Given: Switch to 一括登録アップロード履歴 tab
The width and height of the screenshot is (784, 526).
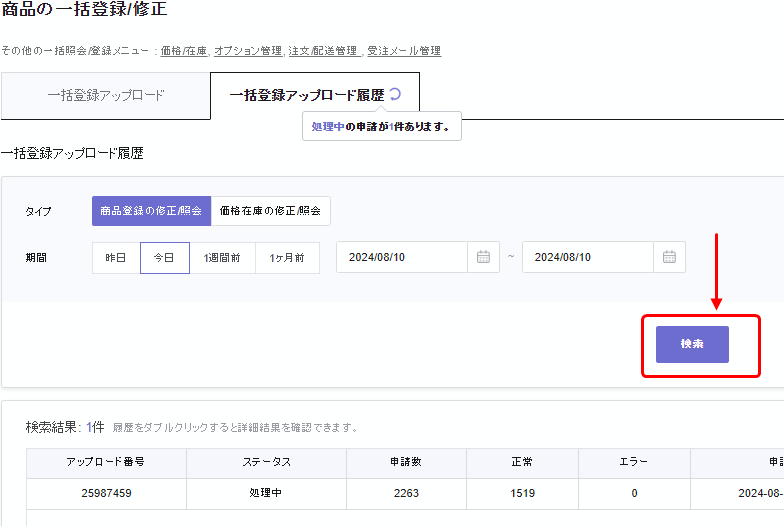Looking at the screenshot, I should (306, 96).
